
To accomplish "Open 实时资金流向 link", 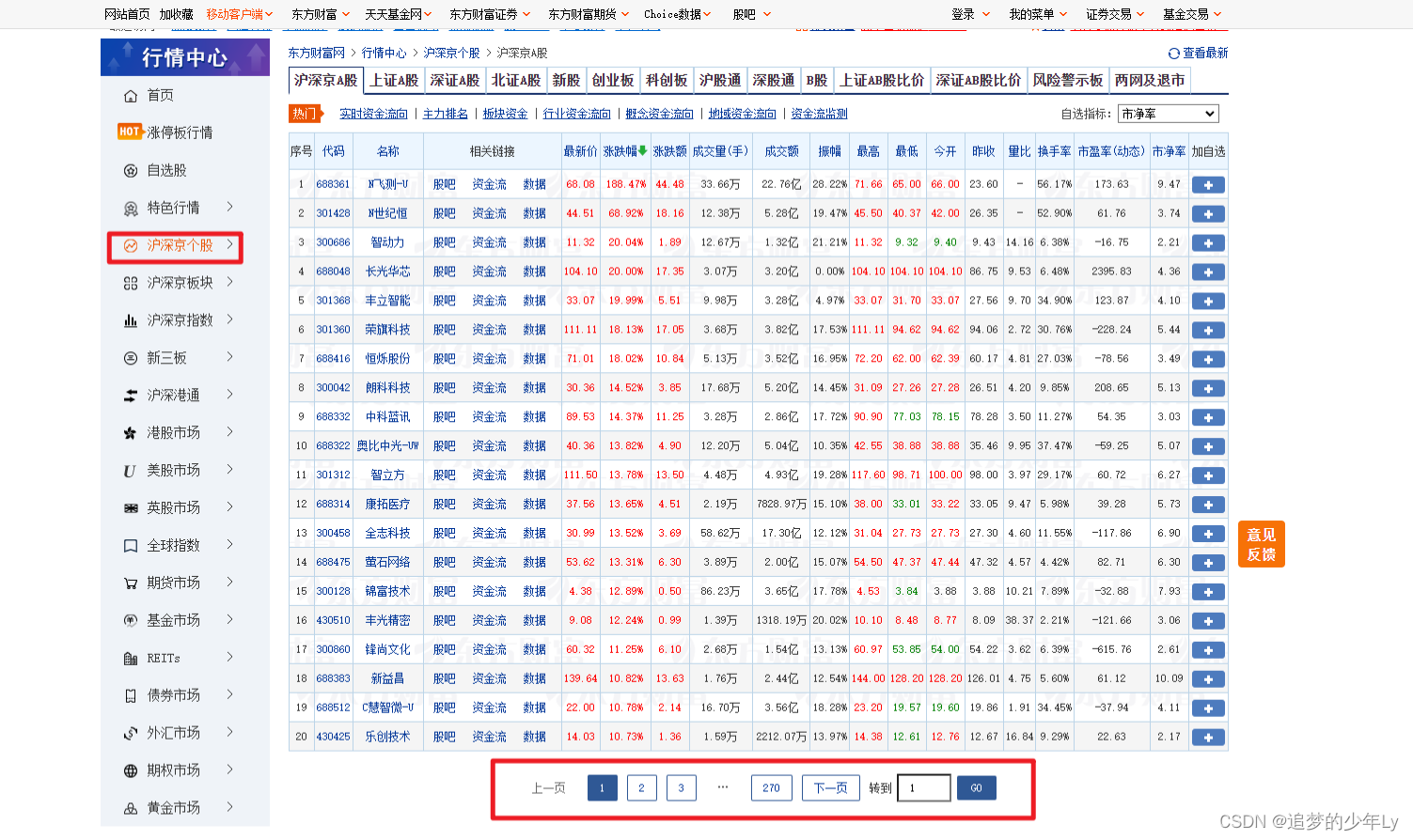I will [x=374, y=114].
